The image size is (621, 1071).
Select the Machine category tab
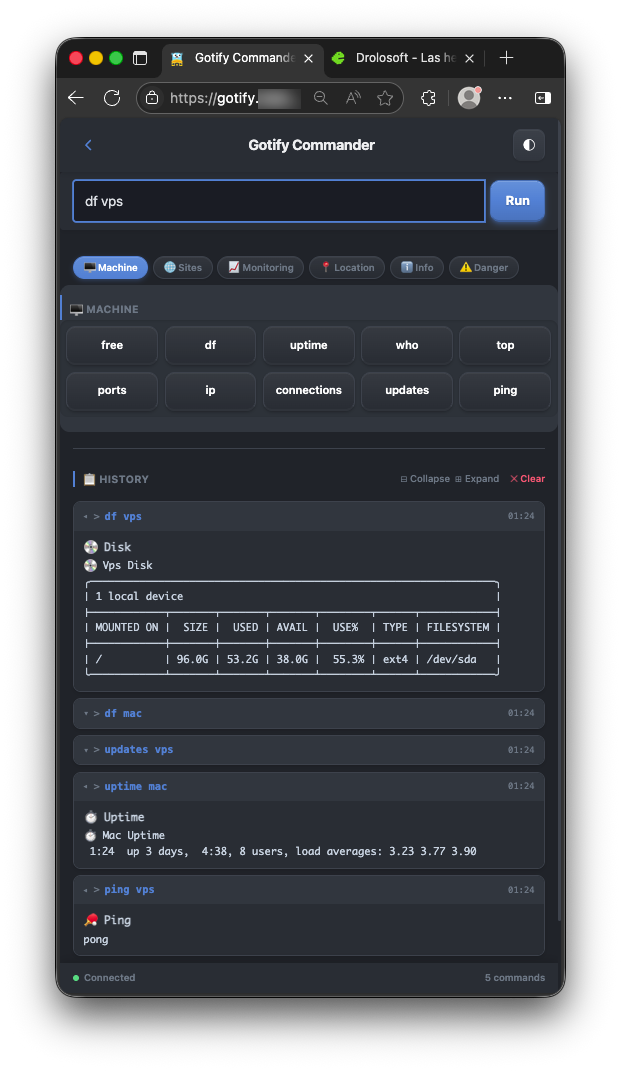pos(110,267)
